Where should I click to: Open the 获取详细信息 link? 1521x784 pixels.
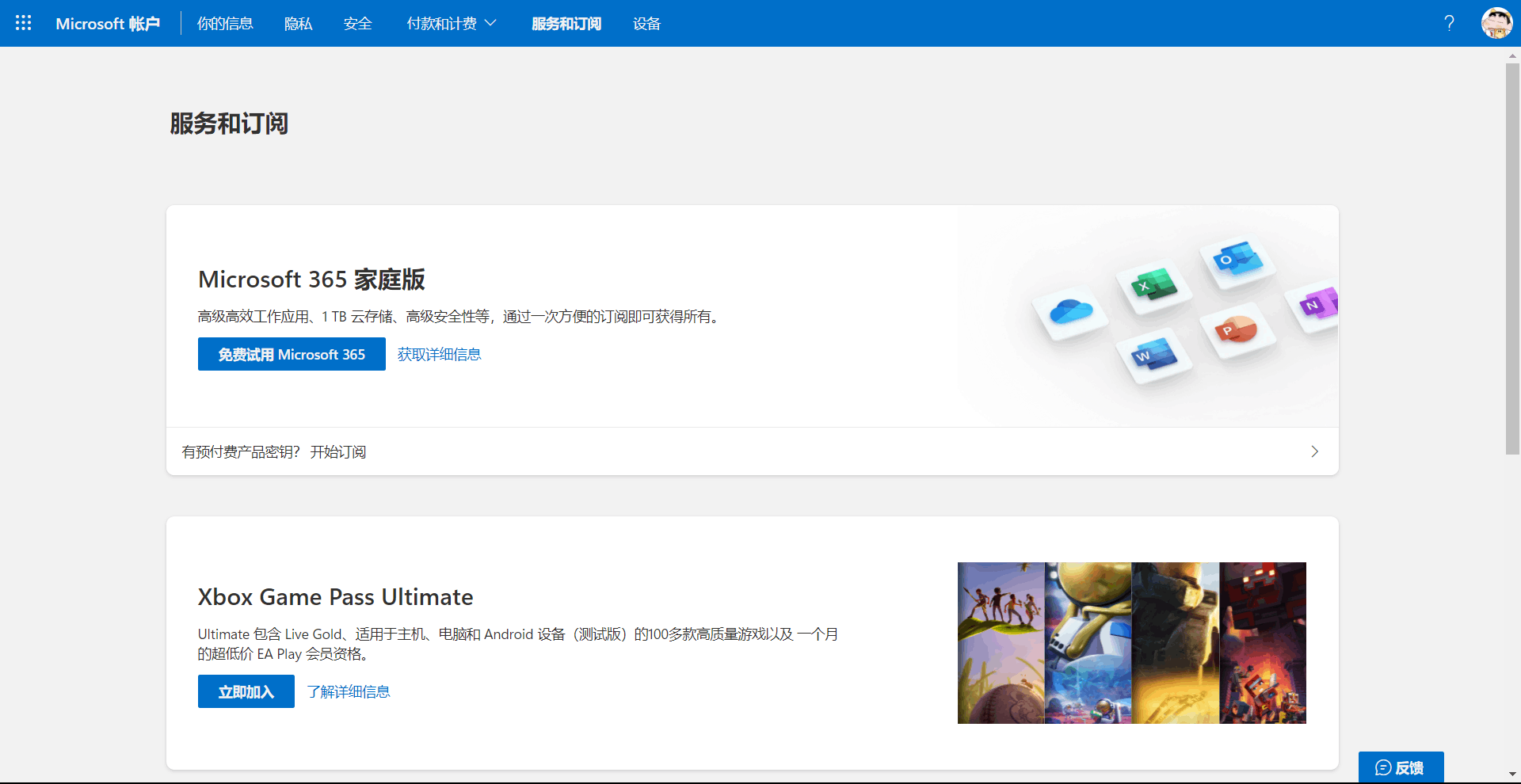pyautogui.click(x=440, y=355)
